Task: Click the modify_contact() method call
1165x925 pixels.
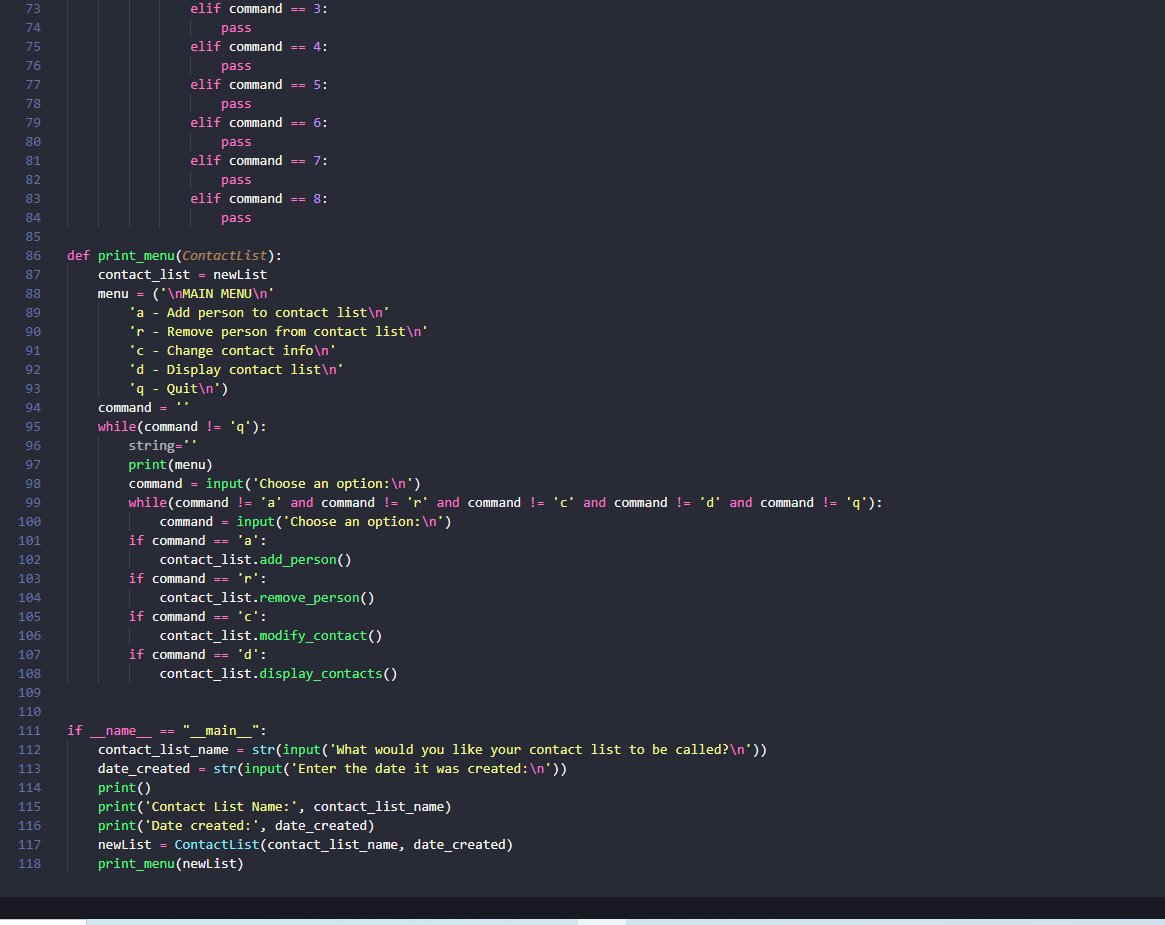Action: pos(320,635)
